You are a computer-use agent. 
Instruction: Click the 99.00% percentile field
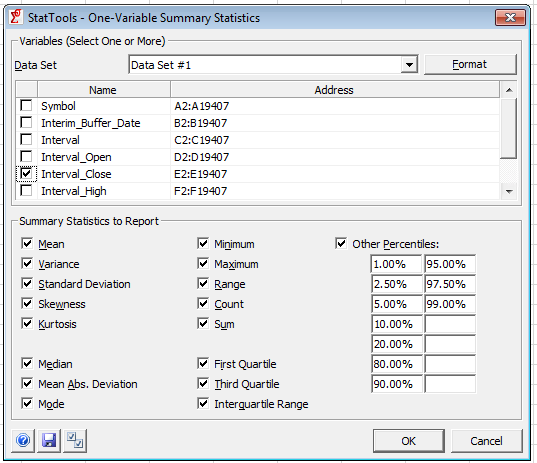[x=450, y=304]
